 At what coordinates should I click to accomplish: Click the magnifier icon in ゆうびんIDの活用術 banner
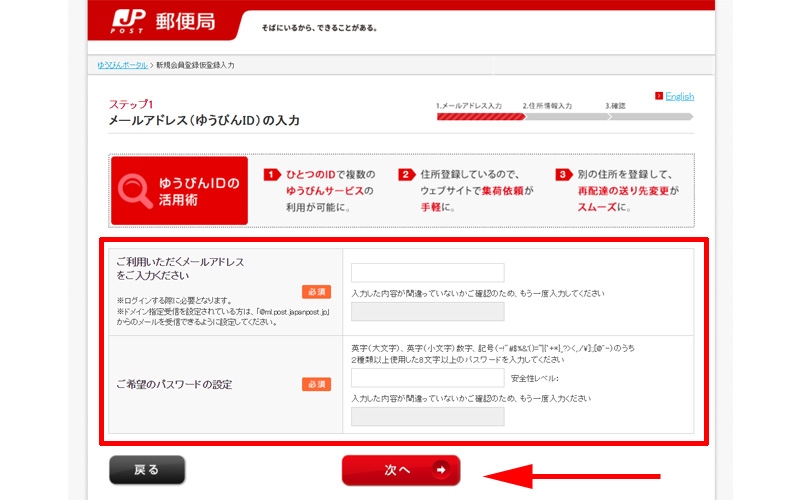click(x=135, y=191)
